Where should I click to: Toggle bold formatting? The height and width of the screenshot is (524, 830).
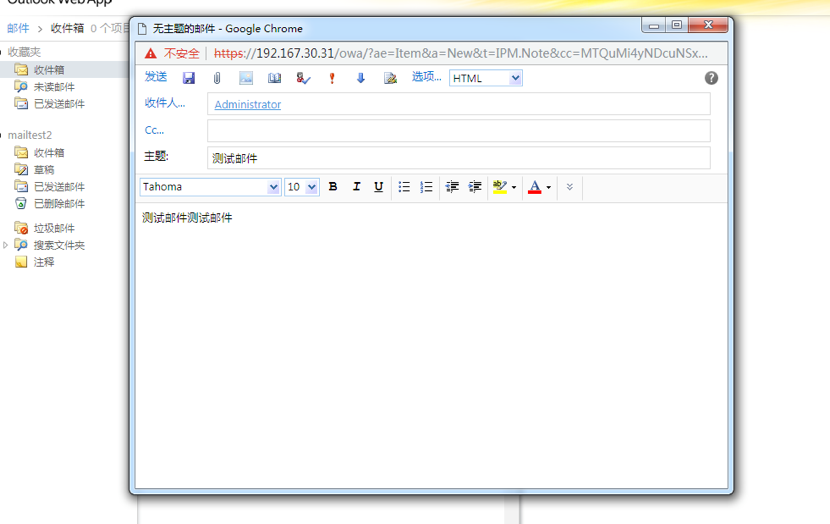pyautogui.click(x=333, y=187)
